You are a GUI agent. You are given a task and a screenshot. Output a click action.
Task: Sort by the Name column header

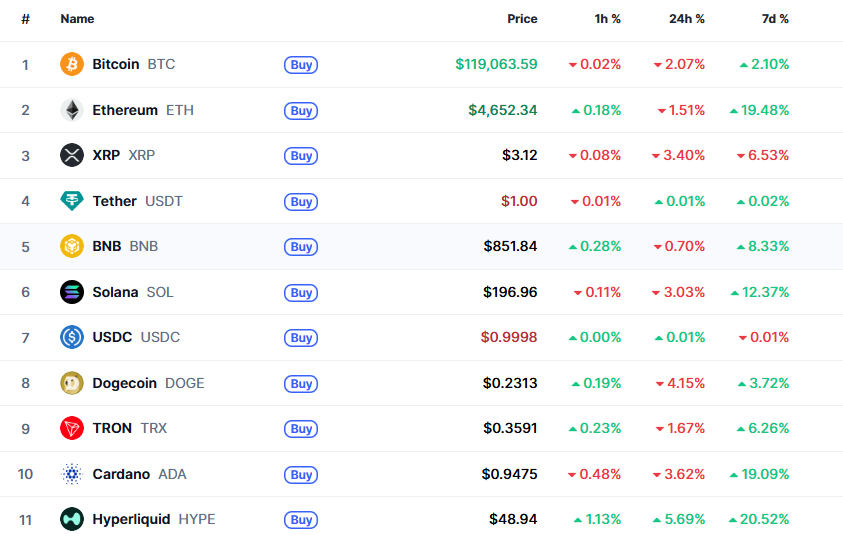point(77,19)
